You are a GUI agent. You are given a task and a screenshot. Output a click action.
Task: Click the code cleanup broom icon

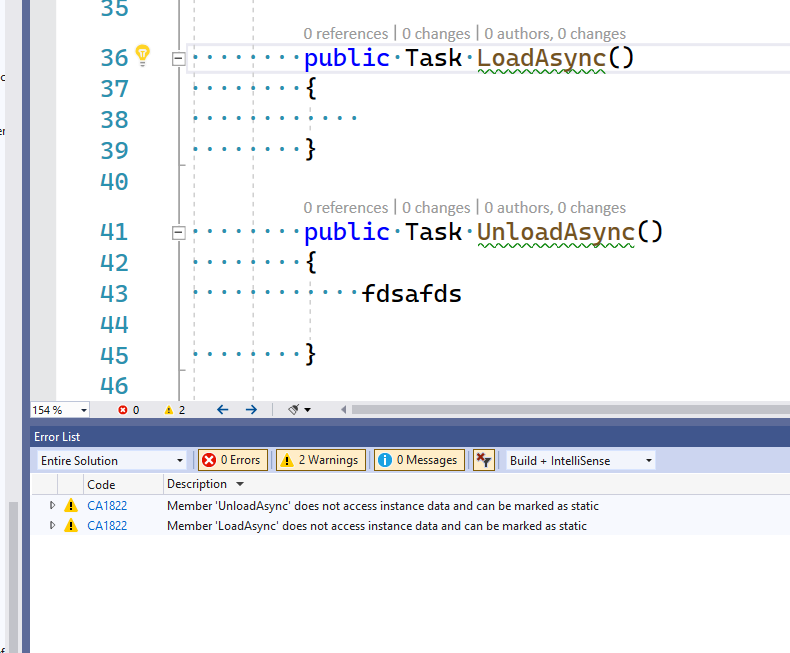[293, 410]
